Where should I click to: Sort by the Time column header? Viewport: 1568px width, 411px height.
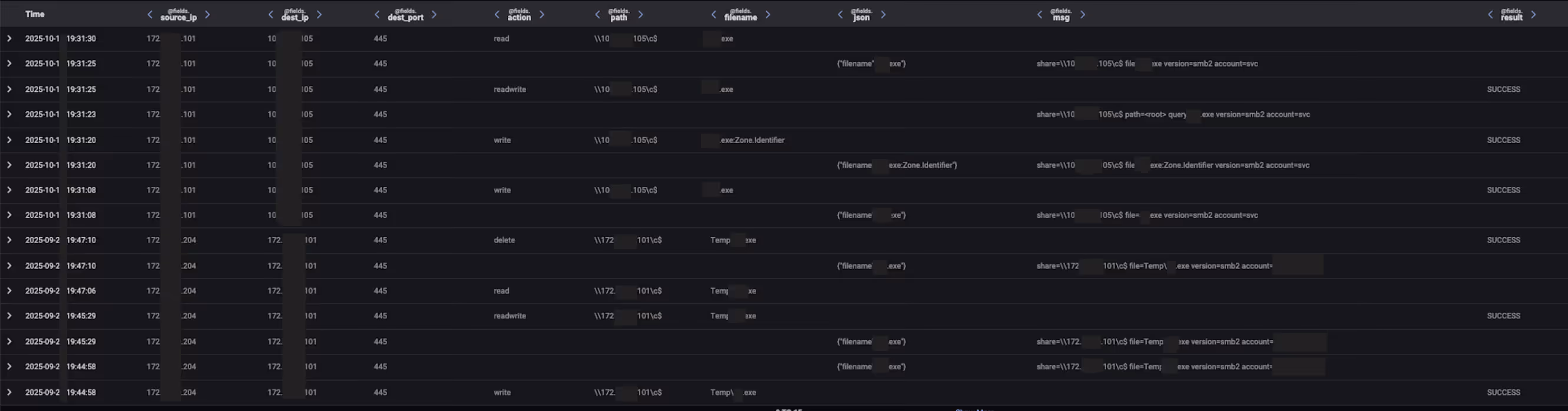[x=35, y=14]
